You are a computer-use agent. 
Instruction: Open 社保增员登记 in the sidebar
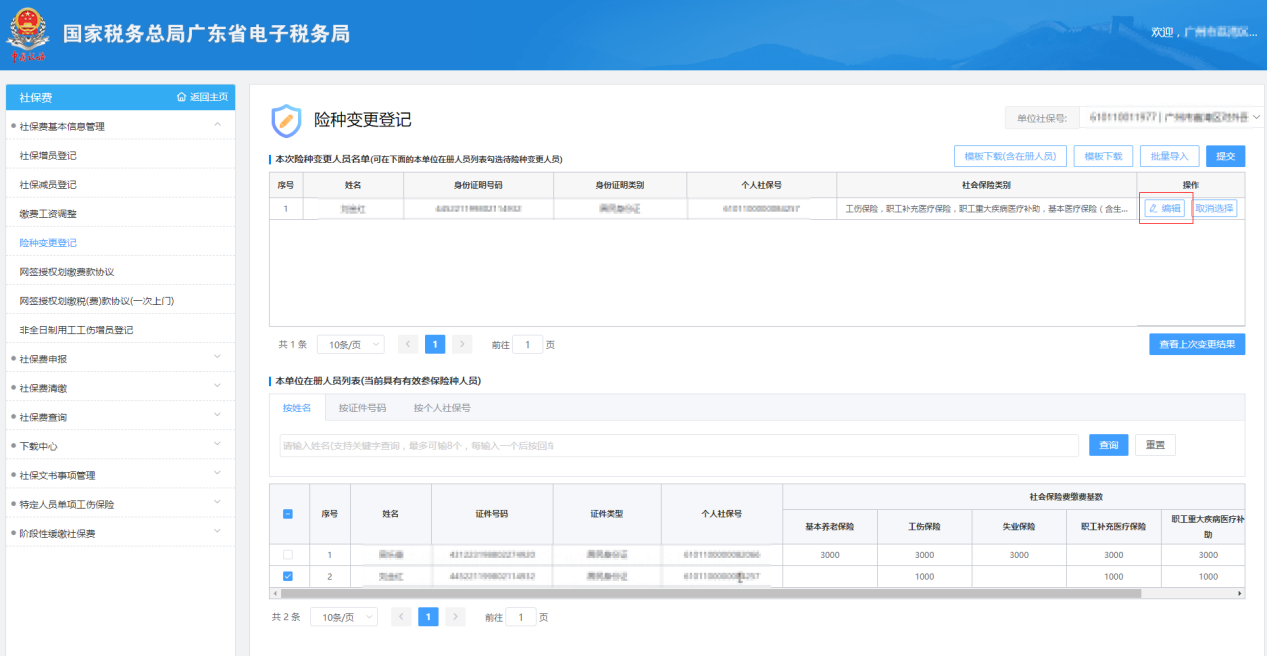pyautogui.click(x=48, y=156)
